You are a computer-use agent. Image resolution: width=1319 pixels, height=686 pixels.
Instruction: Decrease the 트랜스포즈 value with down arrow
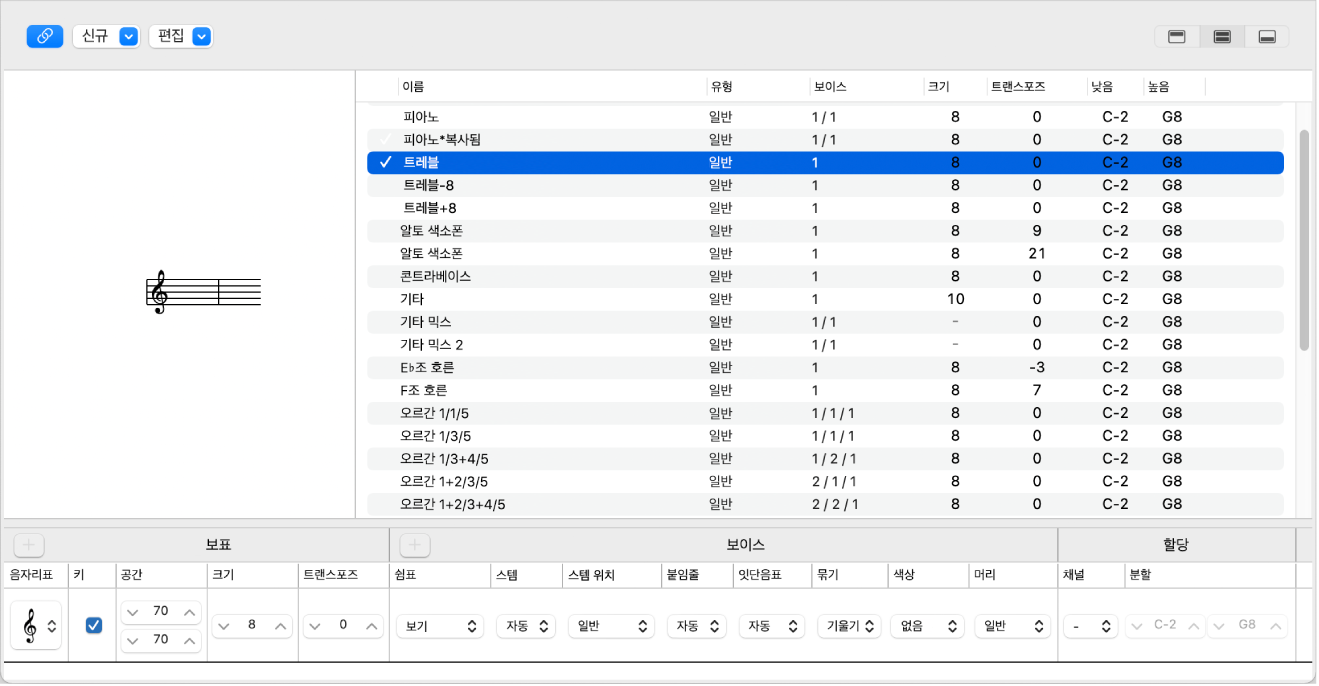click(314, 626)
